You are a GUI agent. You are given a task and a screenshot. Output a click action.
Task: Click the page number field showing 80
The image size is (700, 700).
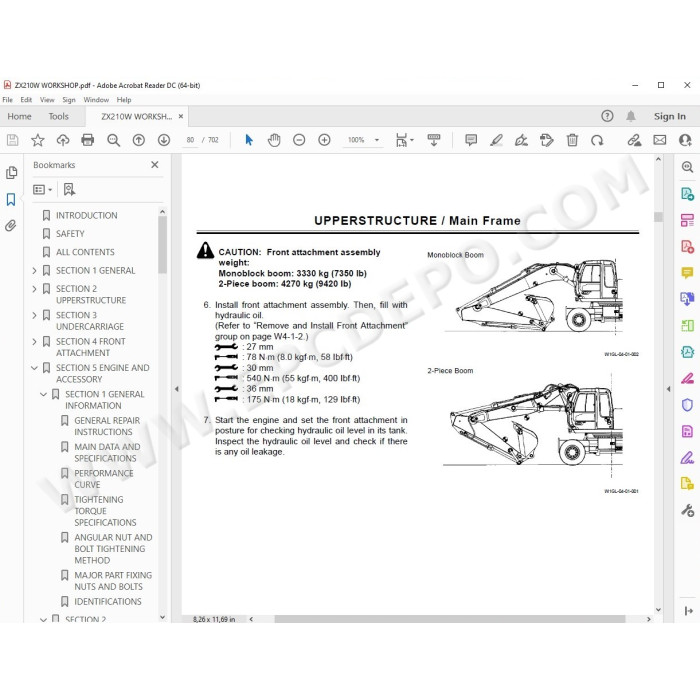pos(190,140)
